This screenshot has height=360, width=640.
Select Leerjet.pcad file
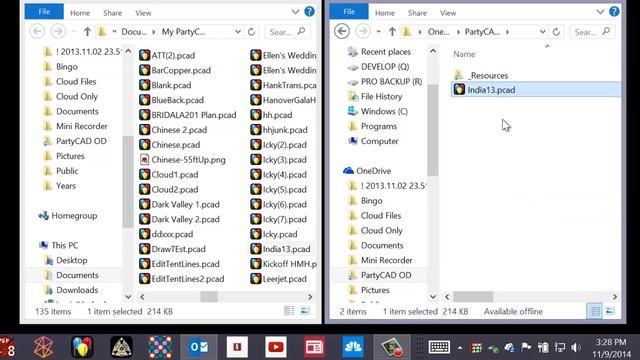pyautogui.click(x=279, y=279)
